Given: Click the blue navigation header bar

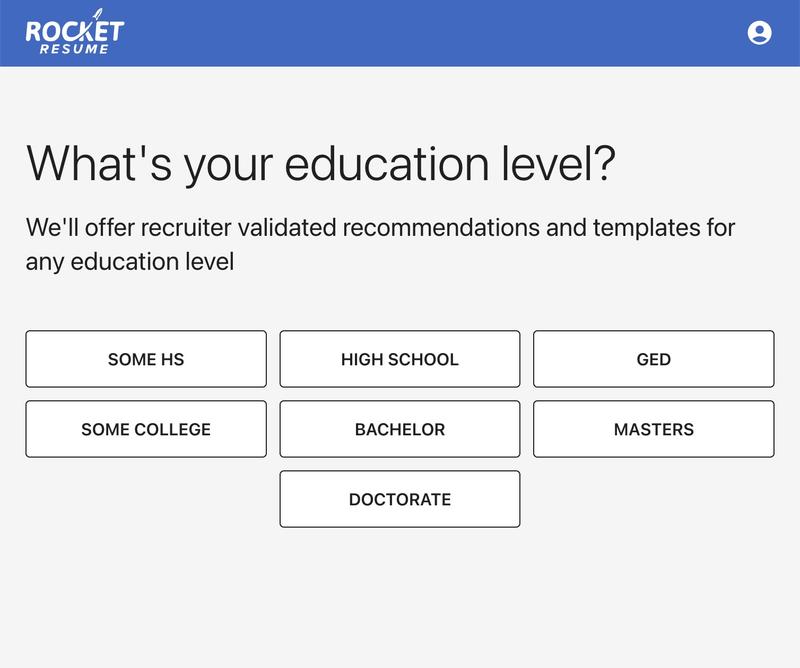Looking at the screenshot, I should click(x=400, y=32).
